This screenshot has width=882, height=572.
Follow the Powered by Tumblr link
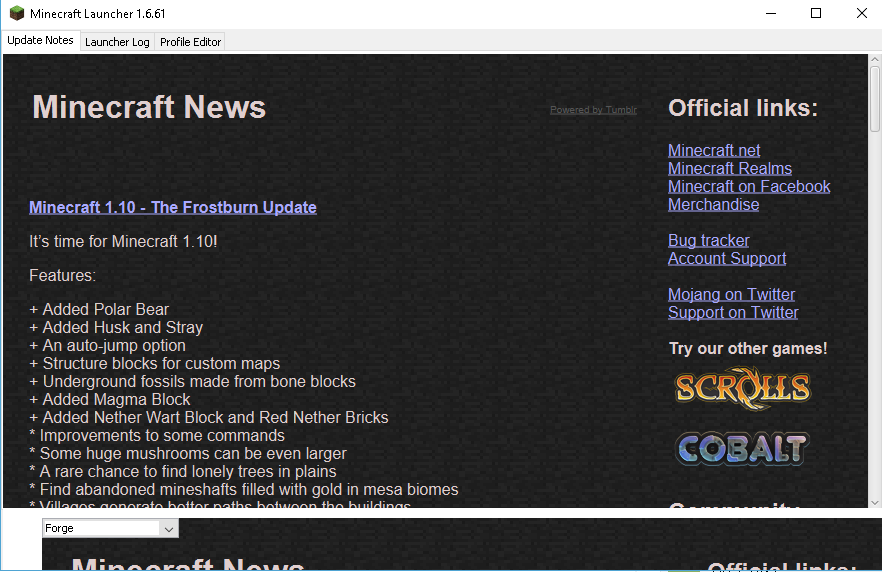[x=593, y=110]
